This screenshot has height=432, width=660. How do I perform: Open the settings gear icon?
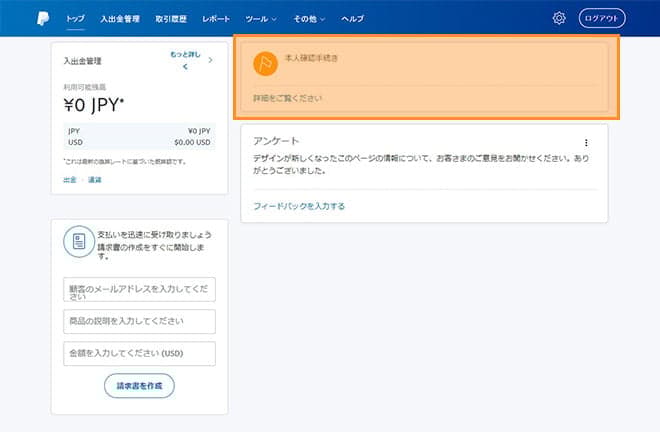[x=559, y=18]
